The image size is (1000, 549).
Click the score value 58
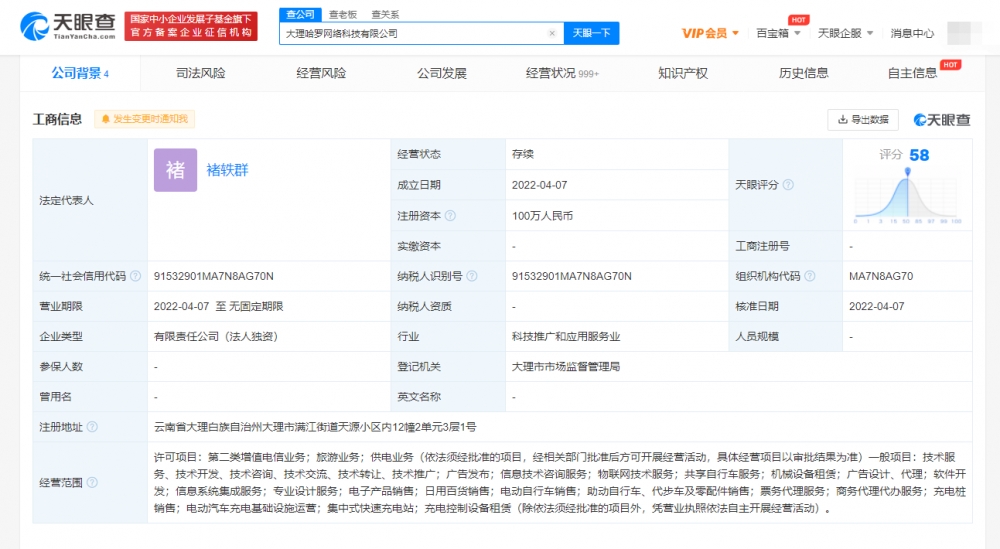[919, 155]
